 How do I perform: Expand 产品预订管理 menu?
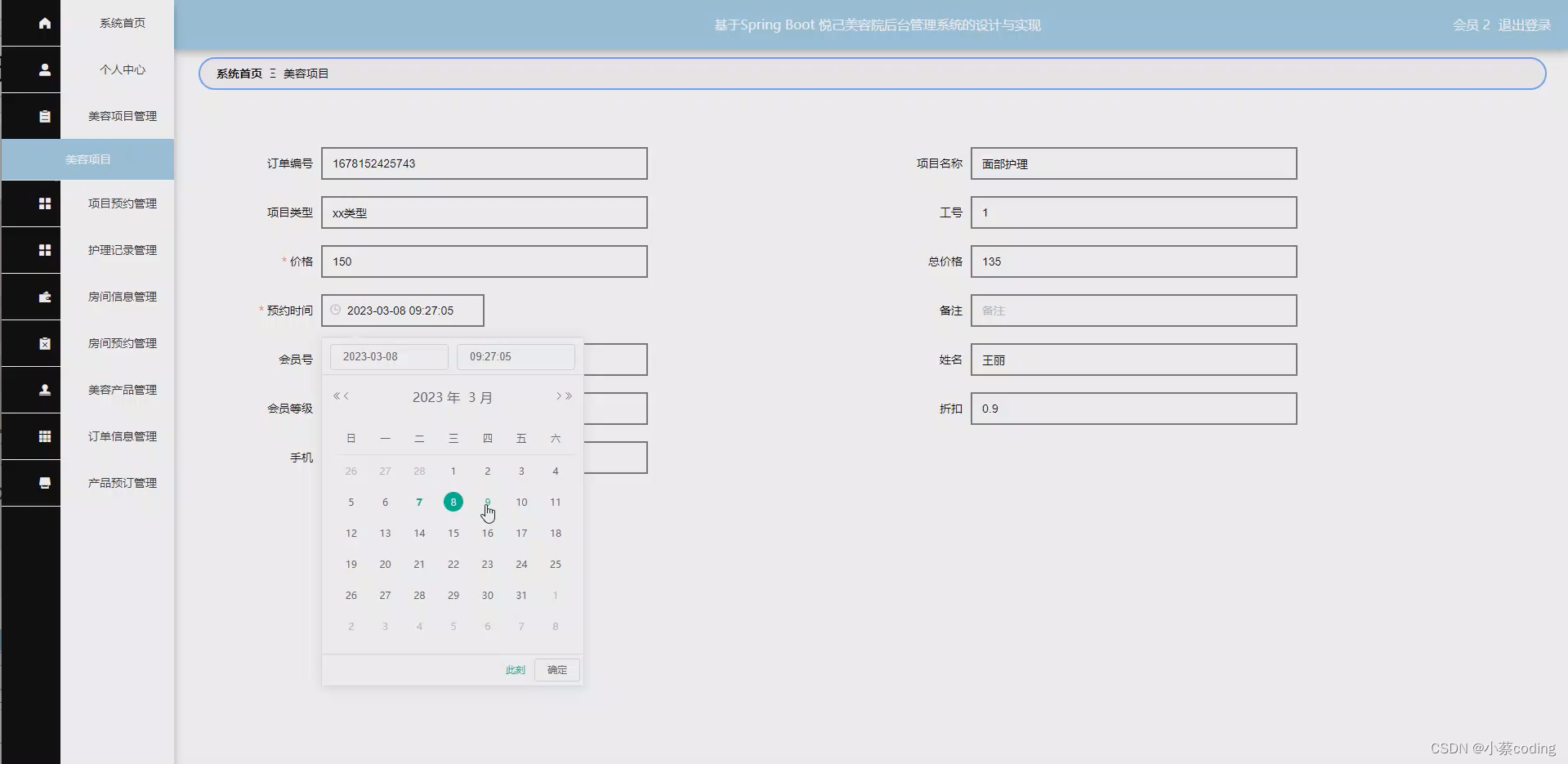click(x=123, y=483)
